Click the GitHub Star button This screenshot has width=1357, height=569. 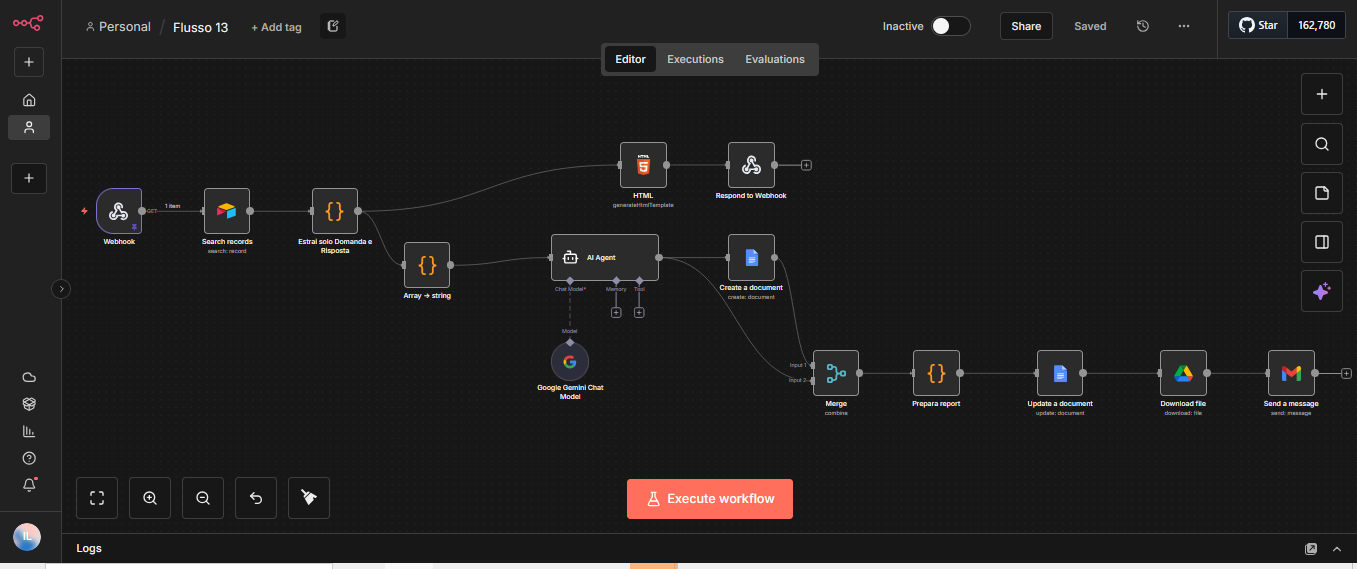click(1259, 25)
